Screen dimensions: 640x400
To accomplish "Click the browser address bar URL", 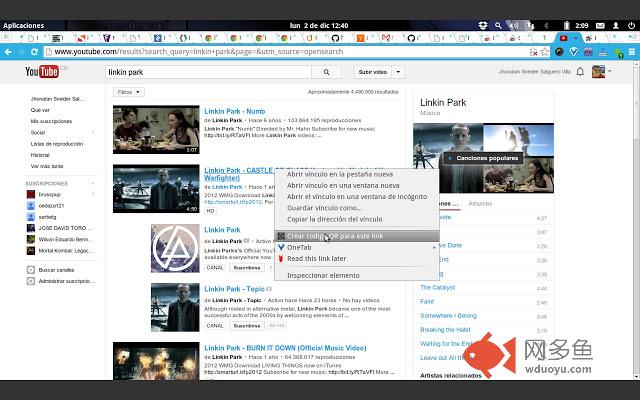I will coord(286,52).
